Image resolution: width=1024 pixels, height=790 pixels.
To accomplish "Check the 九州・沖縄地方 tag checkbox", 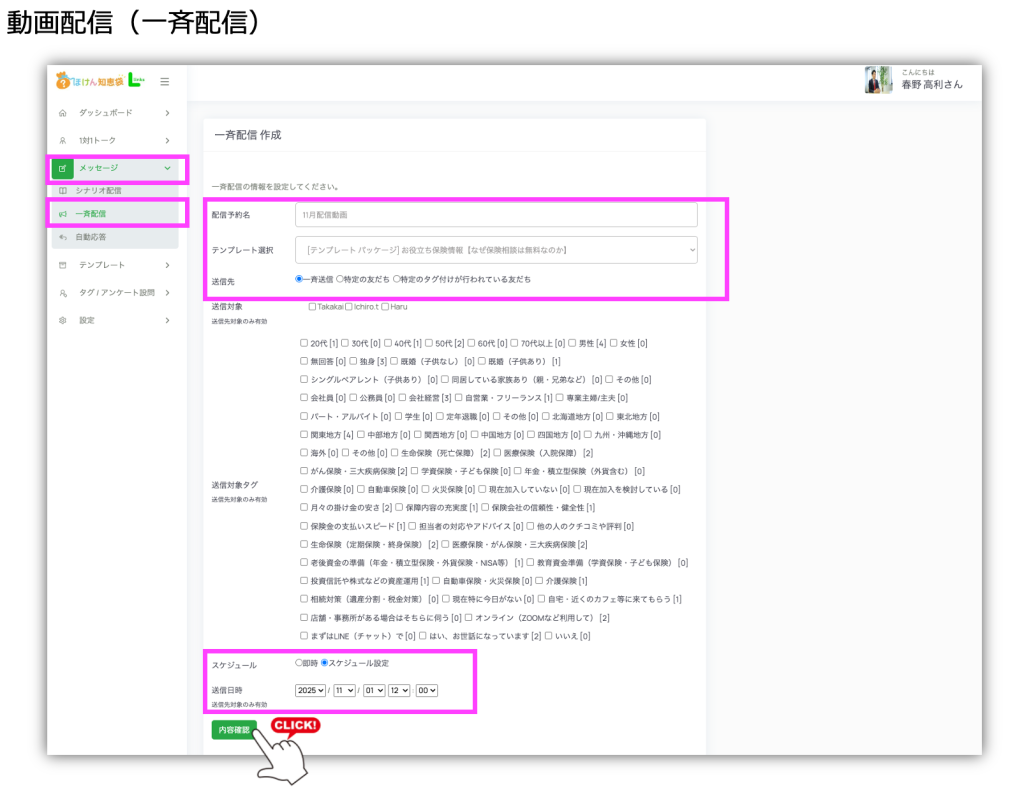I will tap(588, 434).
